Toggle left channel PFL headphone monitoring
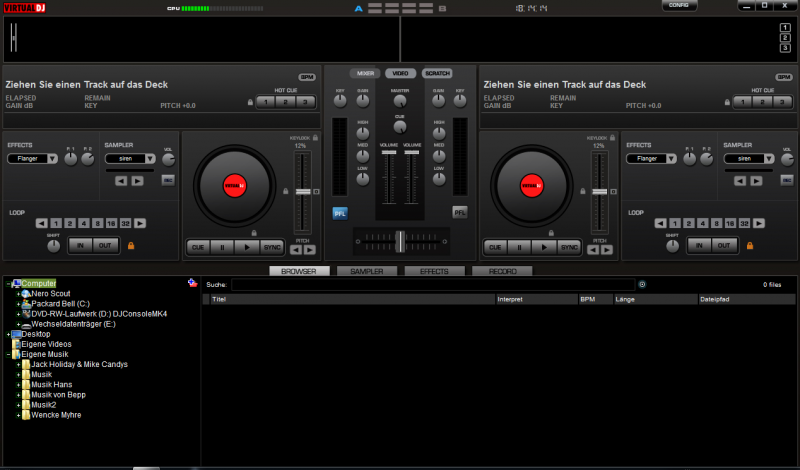 [x=340, y=212]
